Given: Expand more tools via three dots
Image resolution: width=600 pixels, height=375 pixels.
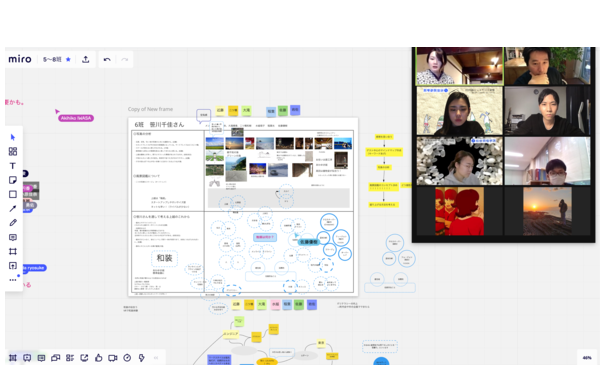Looking at the screenshot, I should click(x=13, y=280).
